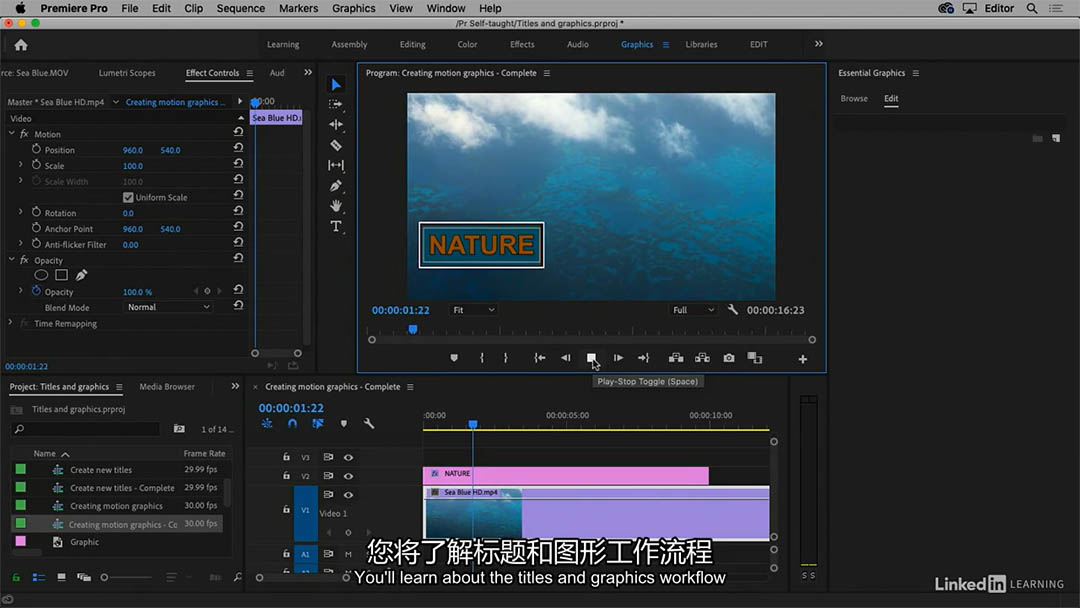The height and width of the screenshot is (608, 1080).
Task: Step forward one frame
Action: (618, 358)
